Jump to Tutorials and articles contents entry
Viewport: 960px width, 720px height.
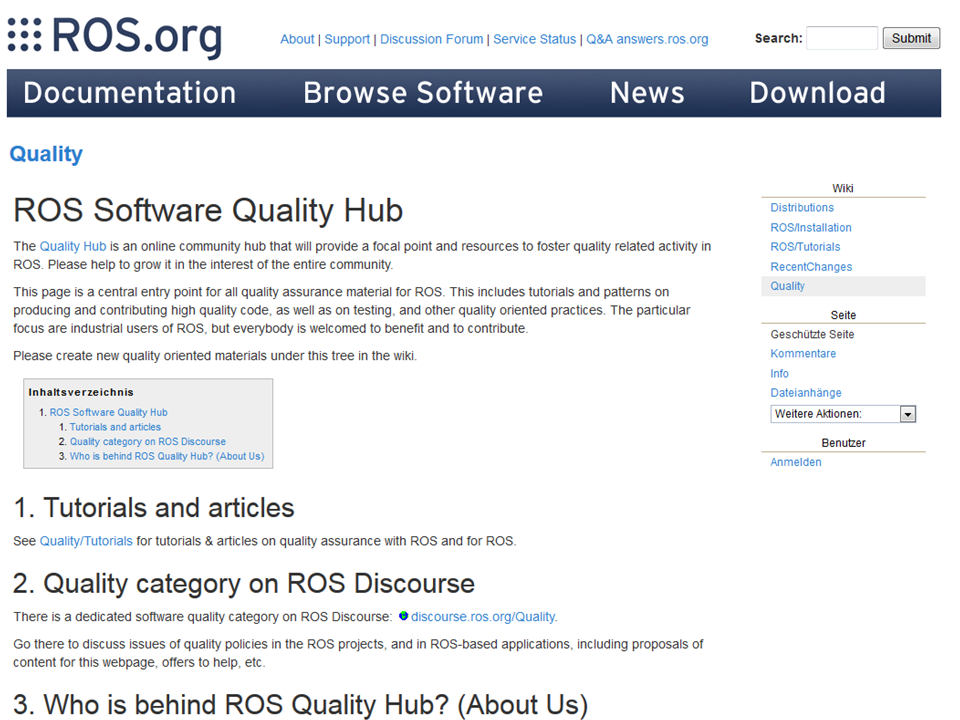point(115,427)
